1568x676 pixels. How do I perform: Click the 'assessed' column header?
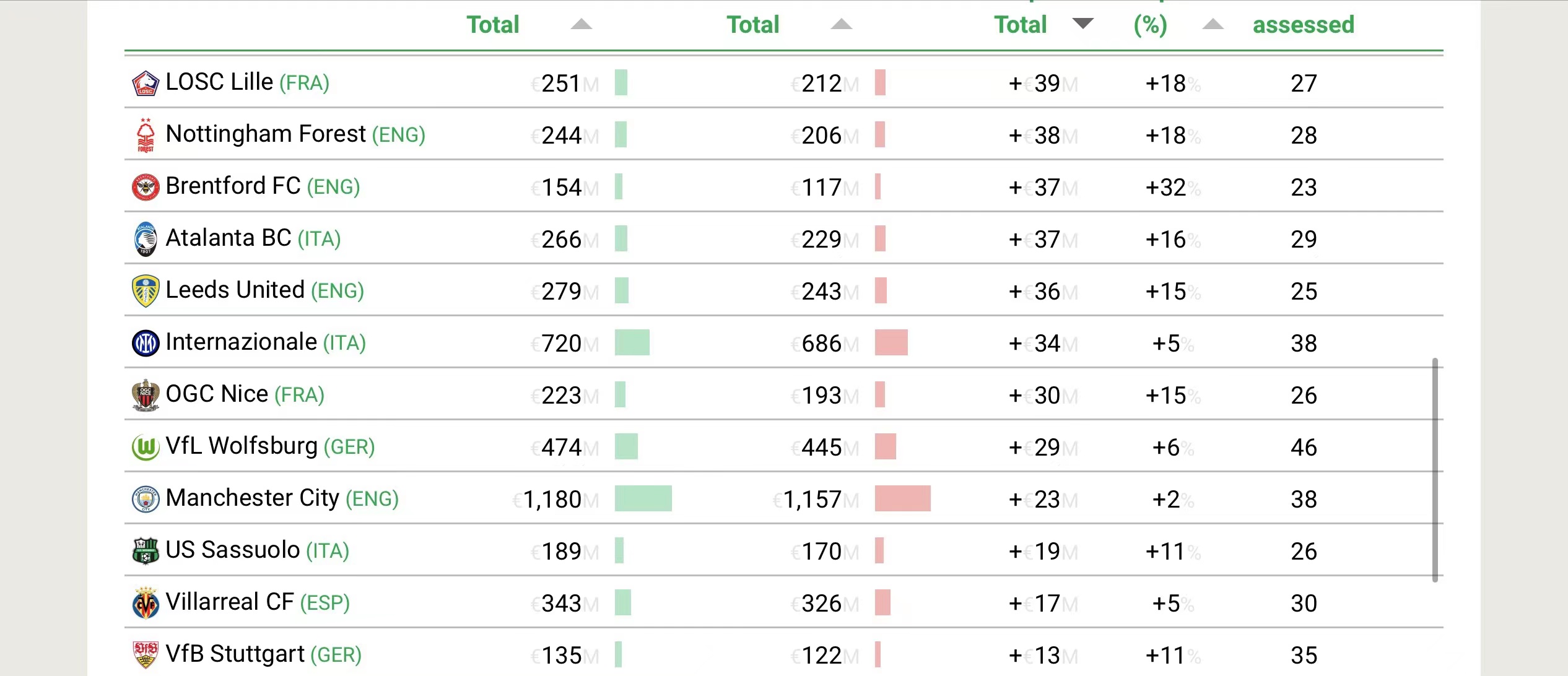[1304, 25]
